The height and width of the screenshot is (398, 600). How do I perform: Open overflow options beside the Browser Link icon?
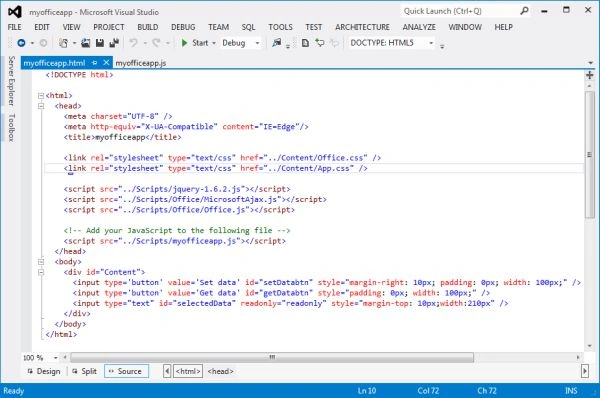pyautogui.click(x=288, y=46)
